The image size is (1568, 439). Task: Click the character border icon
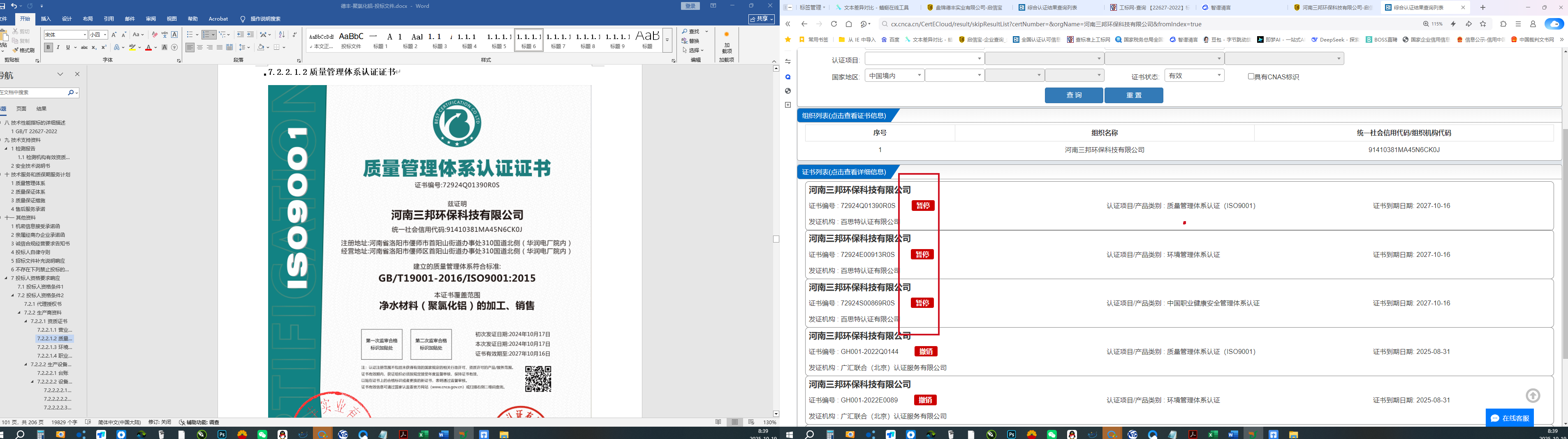175,35
